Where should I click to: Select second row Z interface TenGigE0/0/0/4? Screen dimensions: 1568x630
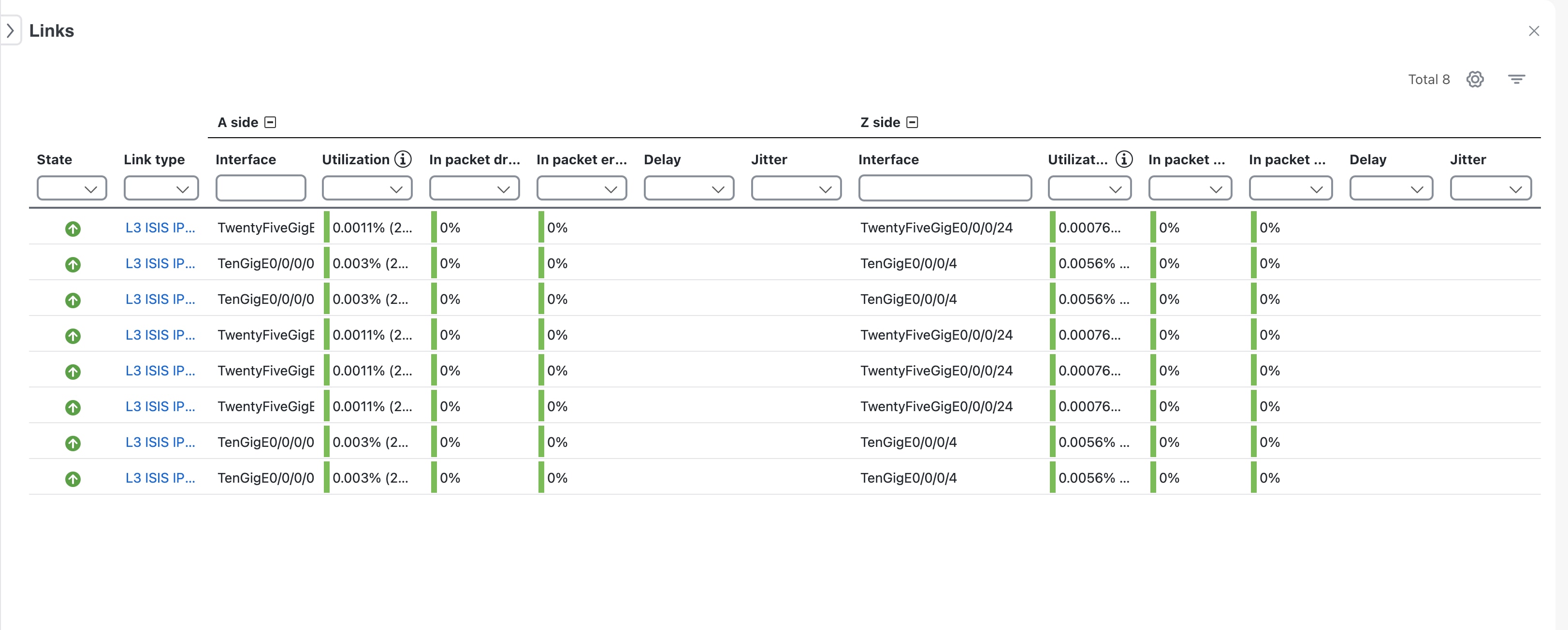click(x=908, y=264)
